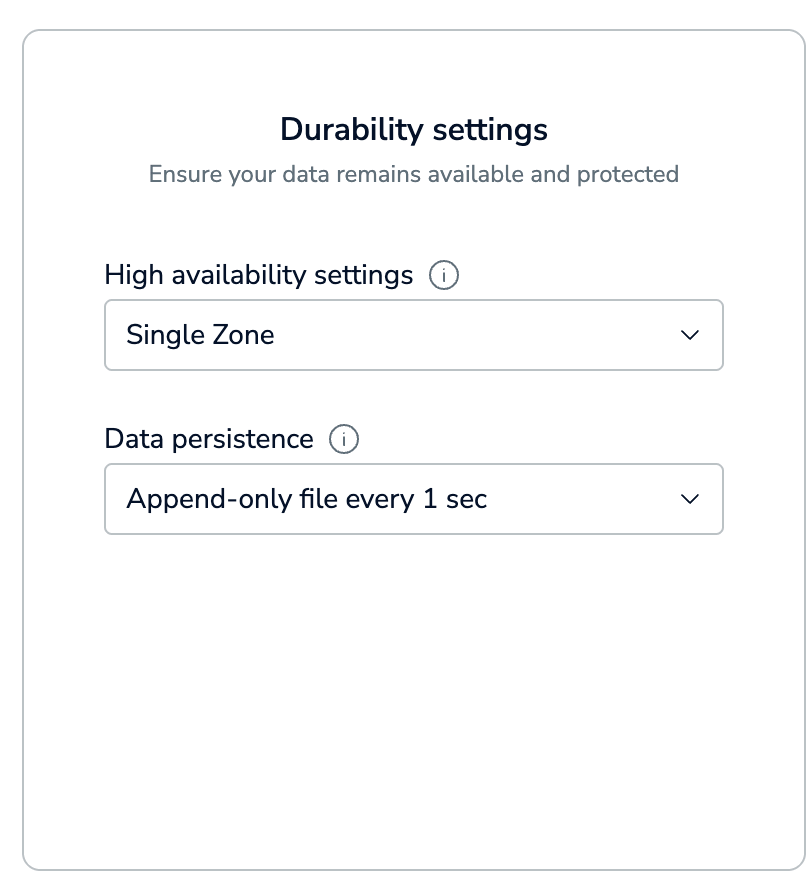Click the 'Data persistence' label
Image resolution: width=810 pixels, height=896 pixels.
click(208, 439)
